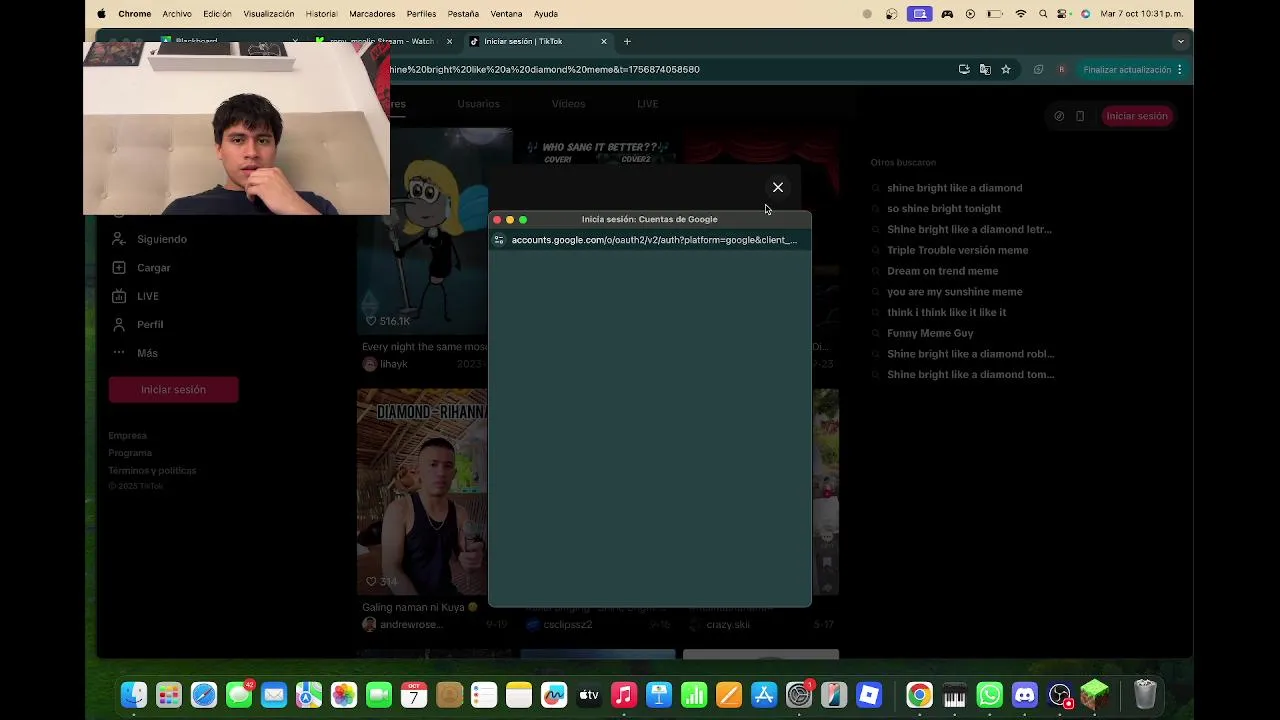Search 'shine bright like a diamond' suggestion
1280x720 pixels.
click(x=954, y=188)
